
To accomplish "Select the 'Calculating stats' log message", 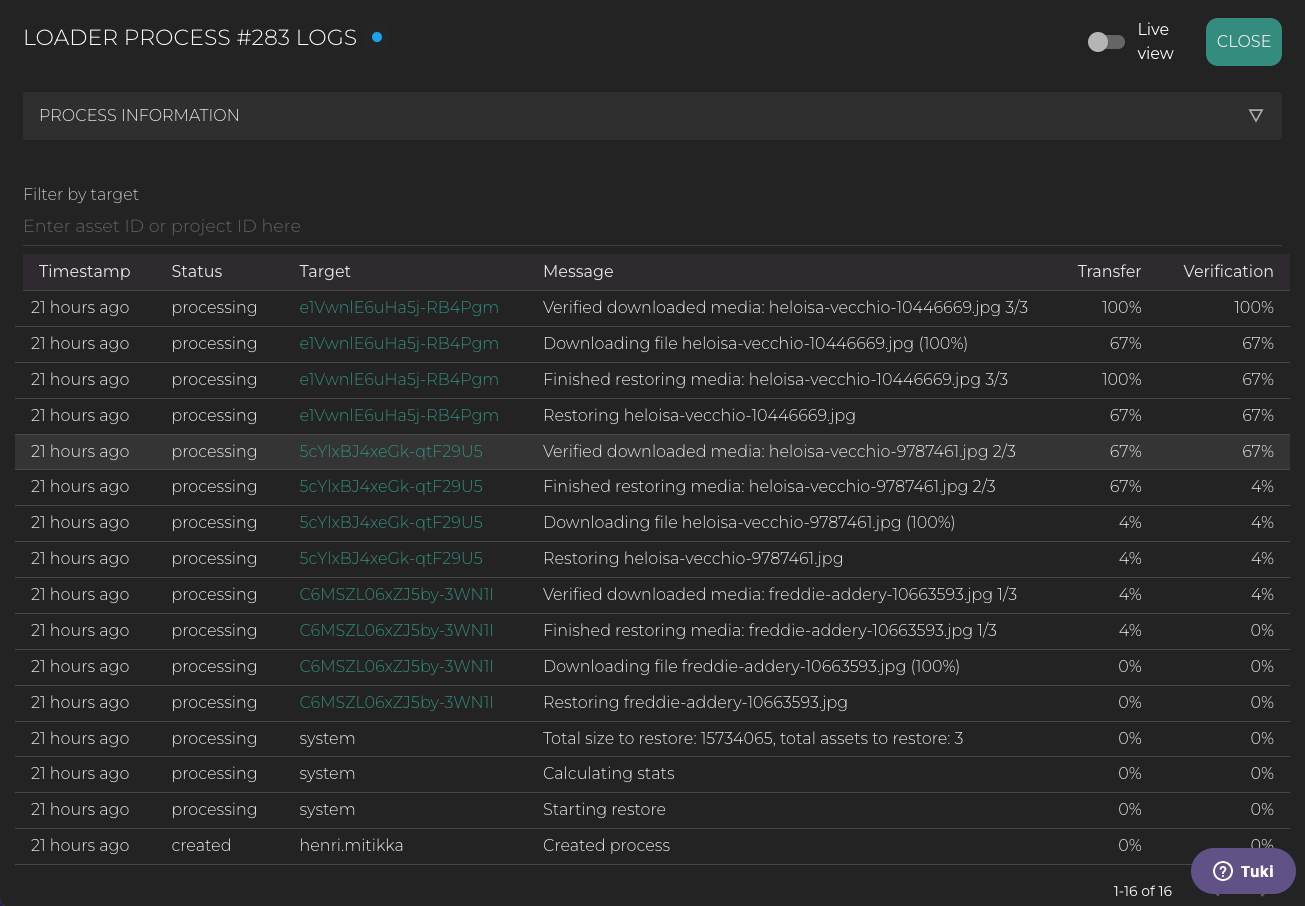I will (608, 773).
